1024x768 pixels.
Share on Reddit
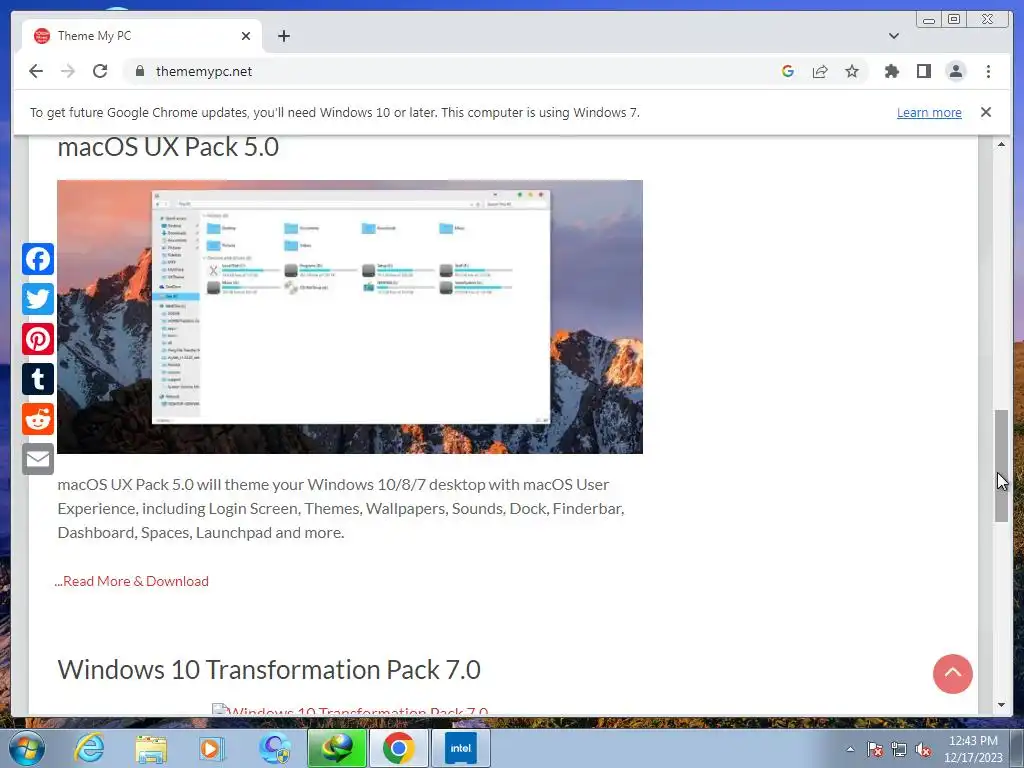[38, 419]
